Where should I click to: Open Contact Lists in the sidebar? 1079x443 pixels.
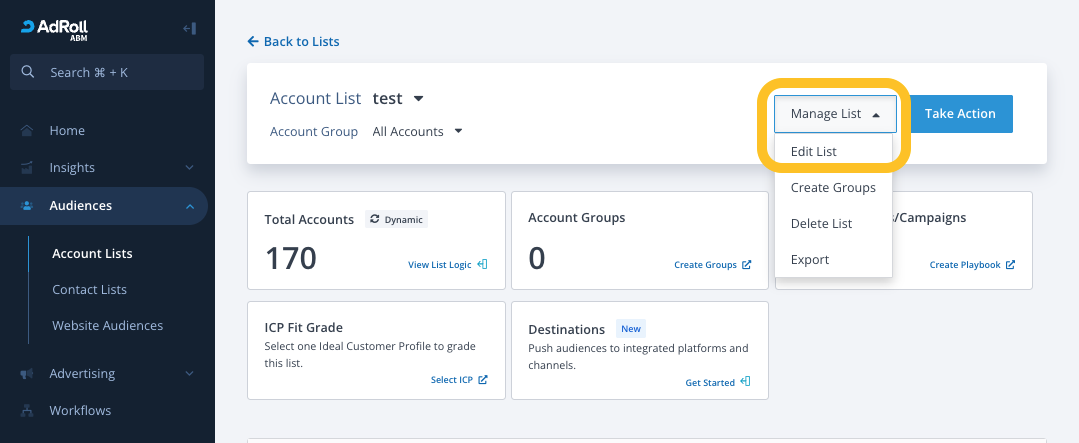(x=89, y=290)
